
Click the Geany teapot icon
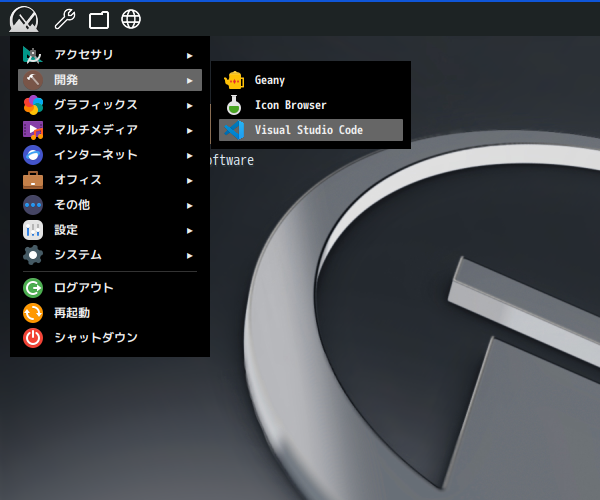tap(234, 80)
